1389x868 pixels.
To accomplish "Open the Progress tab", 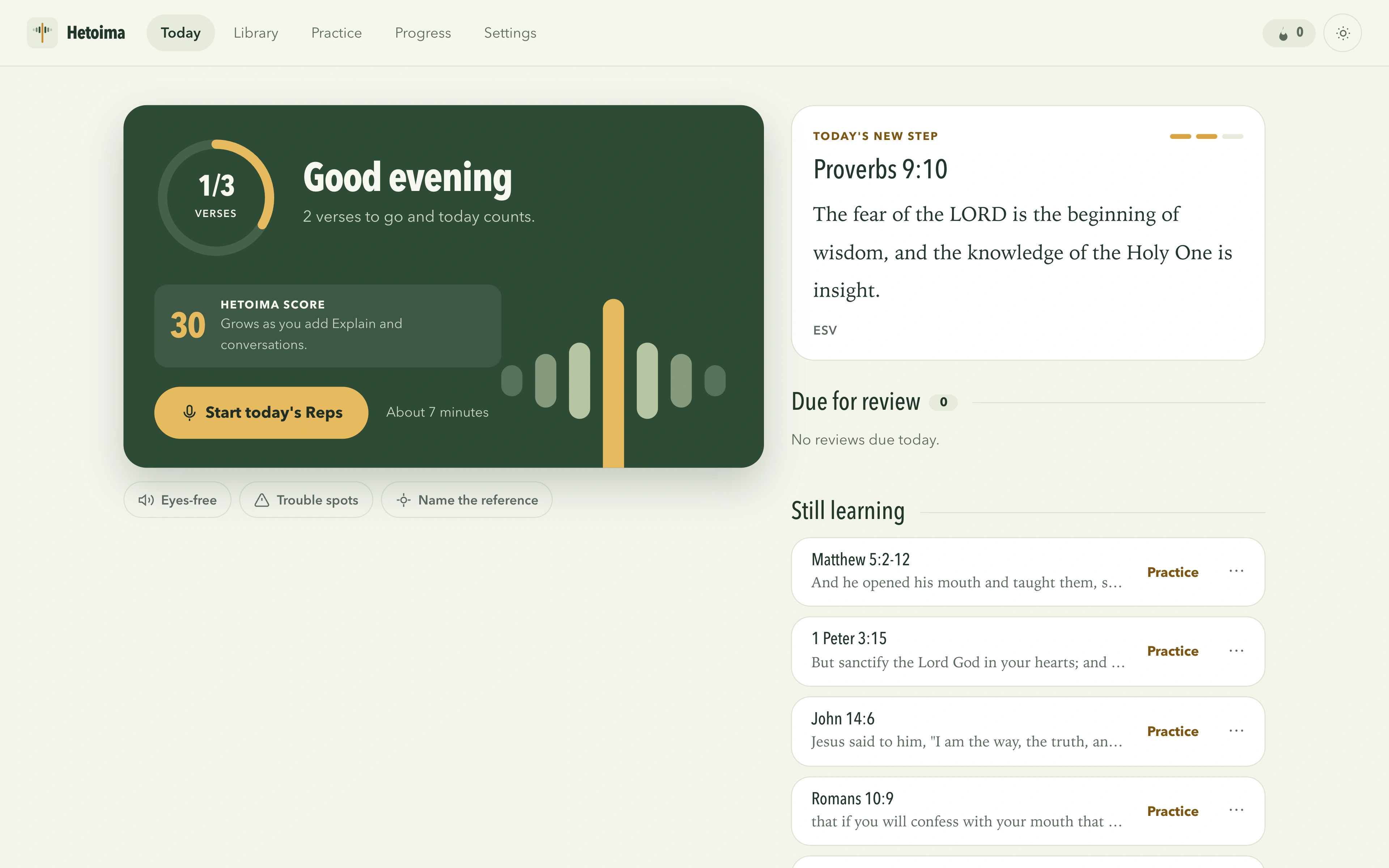I will pyautogui.click(x=423, y=33).
